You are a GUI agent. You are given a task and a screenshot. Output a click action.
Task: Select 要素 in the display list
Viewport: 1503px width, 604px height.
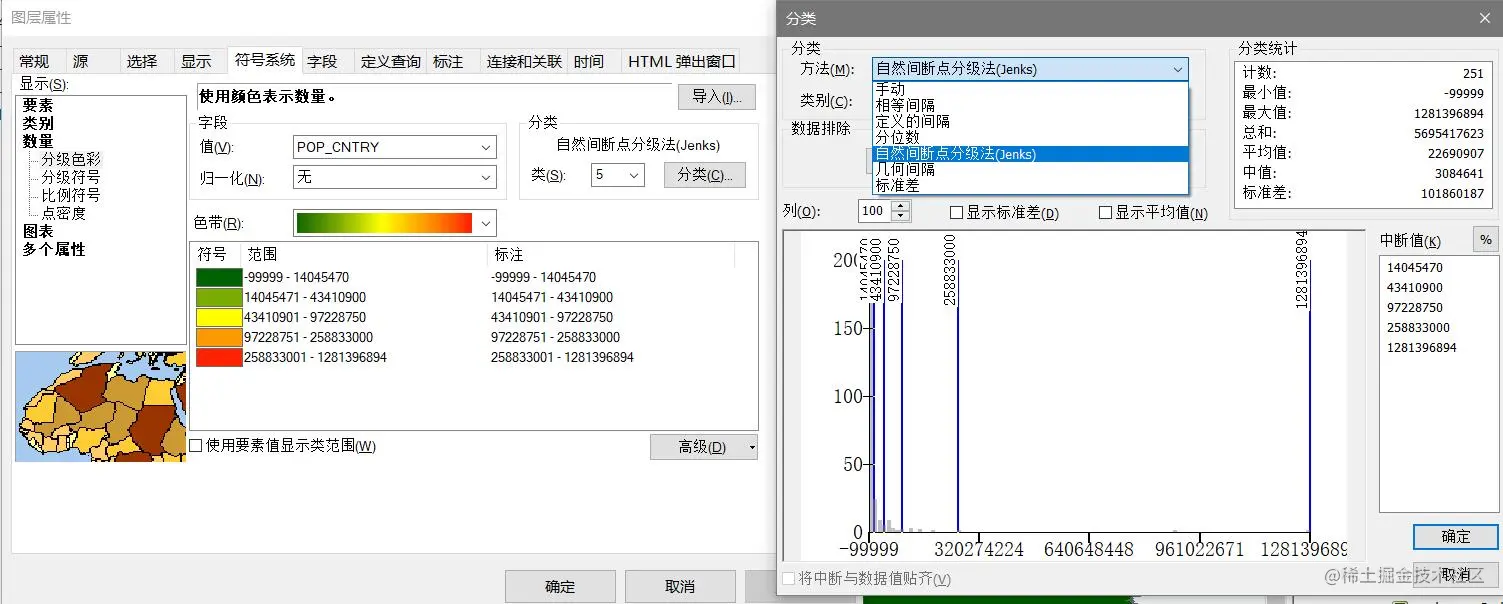point(38,105)
